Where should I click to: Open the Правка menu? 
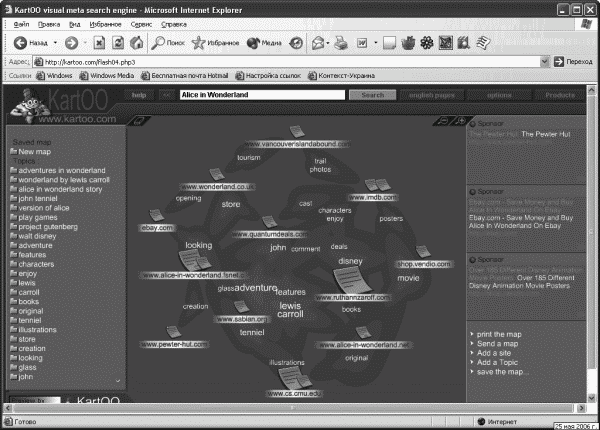click(49, 24)
